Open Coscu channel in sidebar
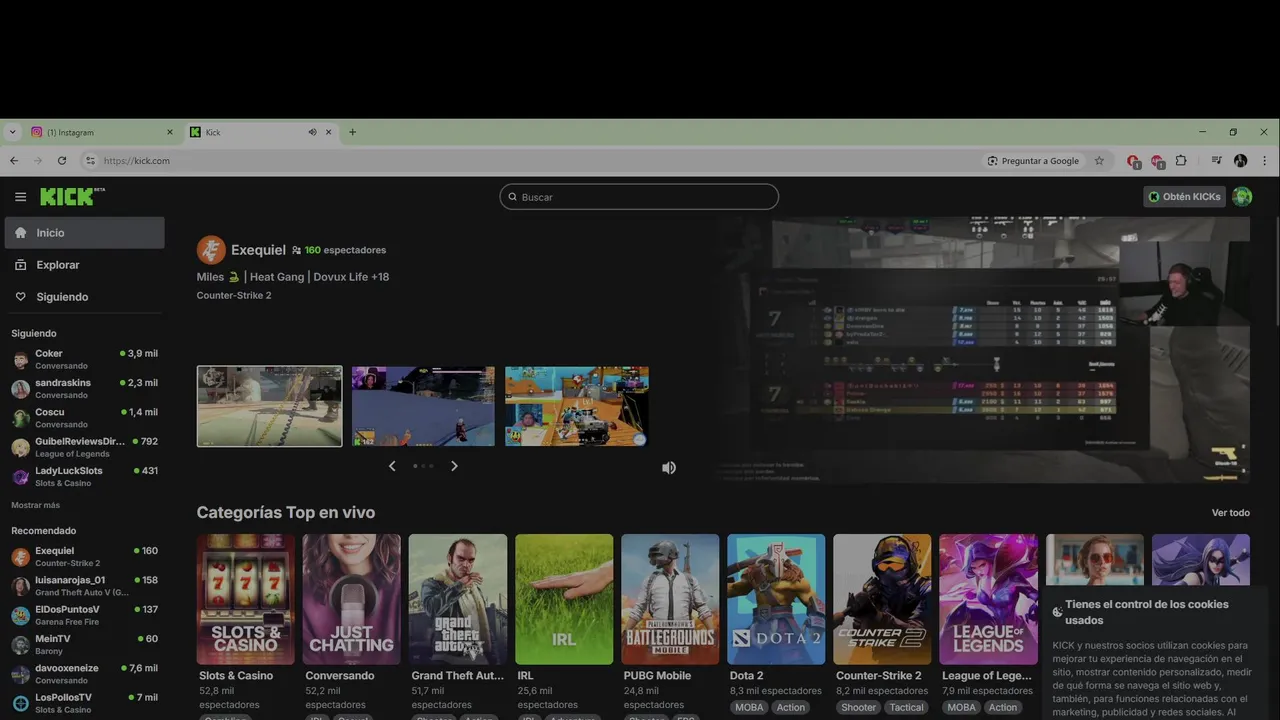Screen dimensions: 1280x720 pyautogui.click(x=84, y=418)
